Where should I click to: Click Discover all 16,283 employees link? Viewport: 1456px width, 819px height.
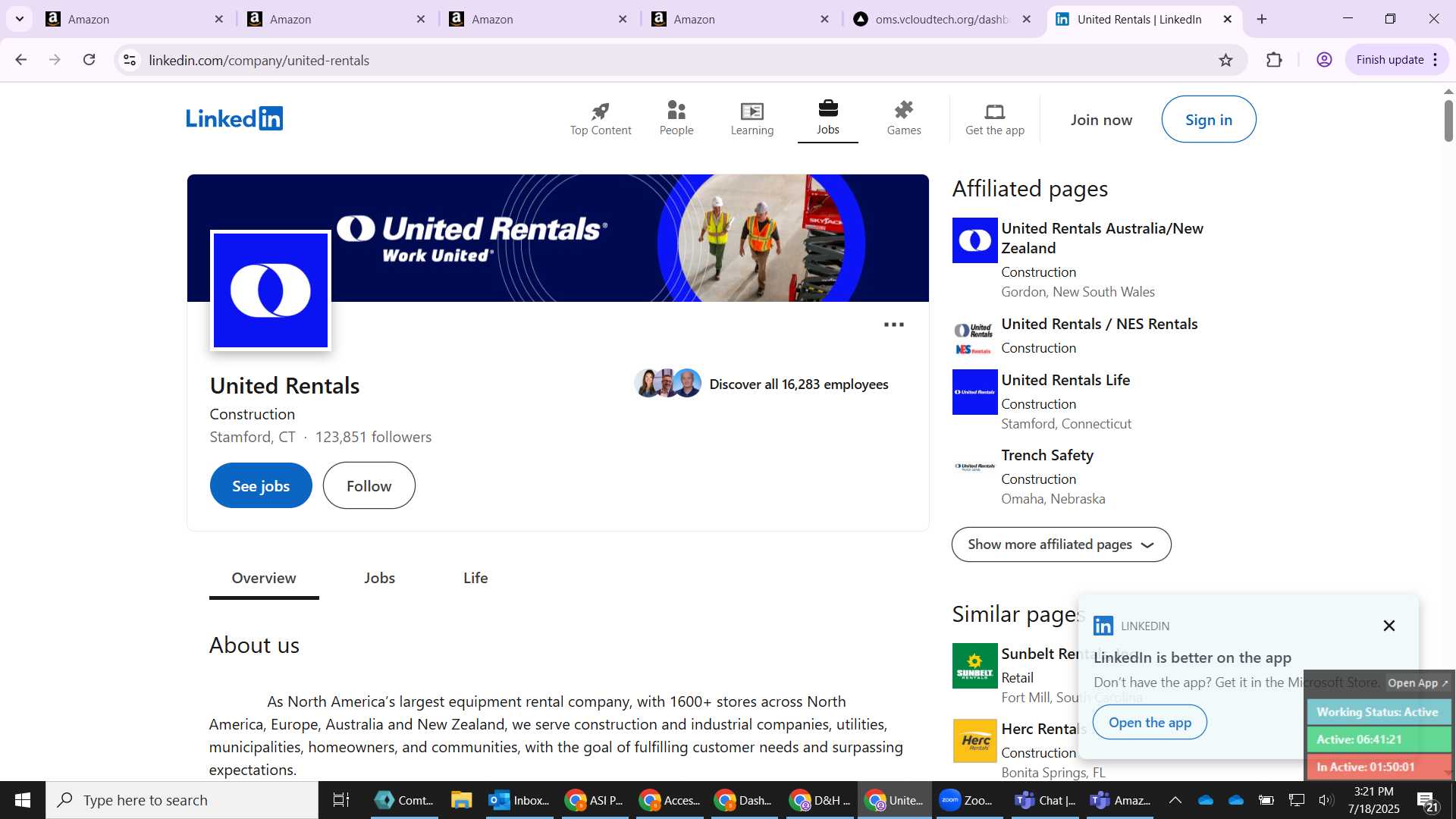pos(799,384)
